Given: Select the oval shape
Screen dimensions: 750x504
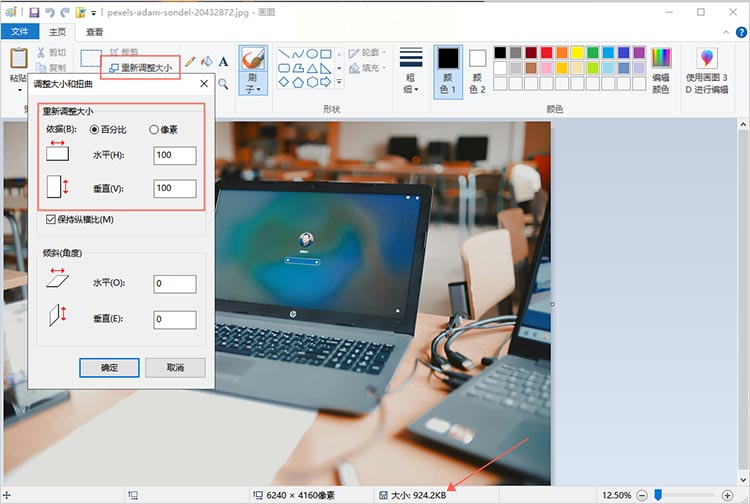Looking at the screenshot, I should [312, 54].
